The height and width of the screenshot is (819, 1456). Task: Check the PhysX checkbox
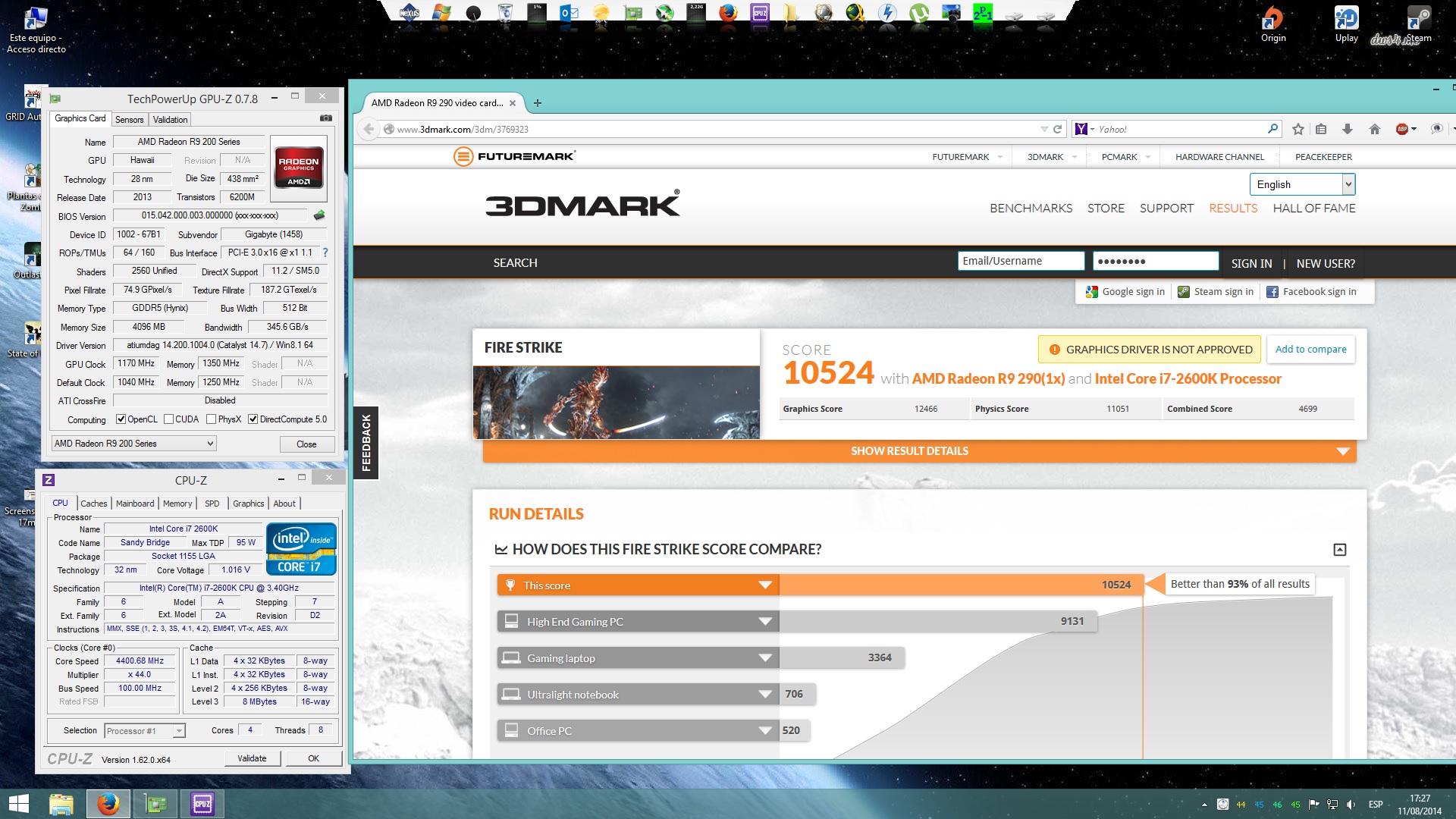[x=211, y=419]
